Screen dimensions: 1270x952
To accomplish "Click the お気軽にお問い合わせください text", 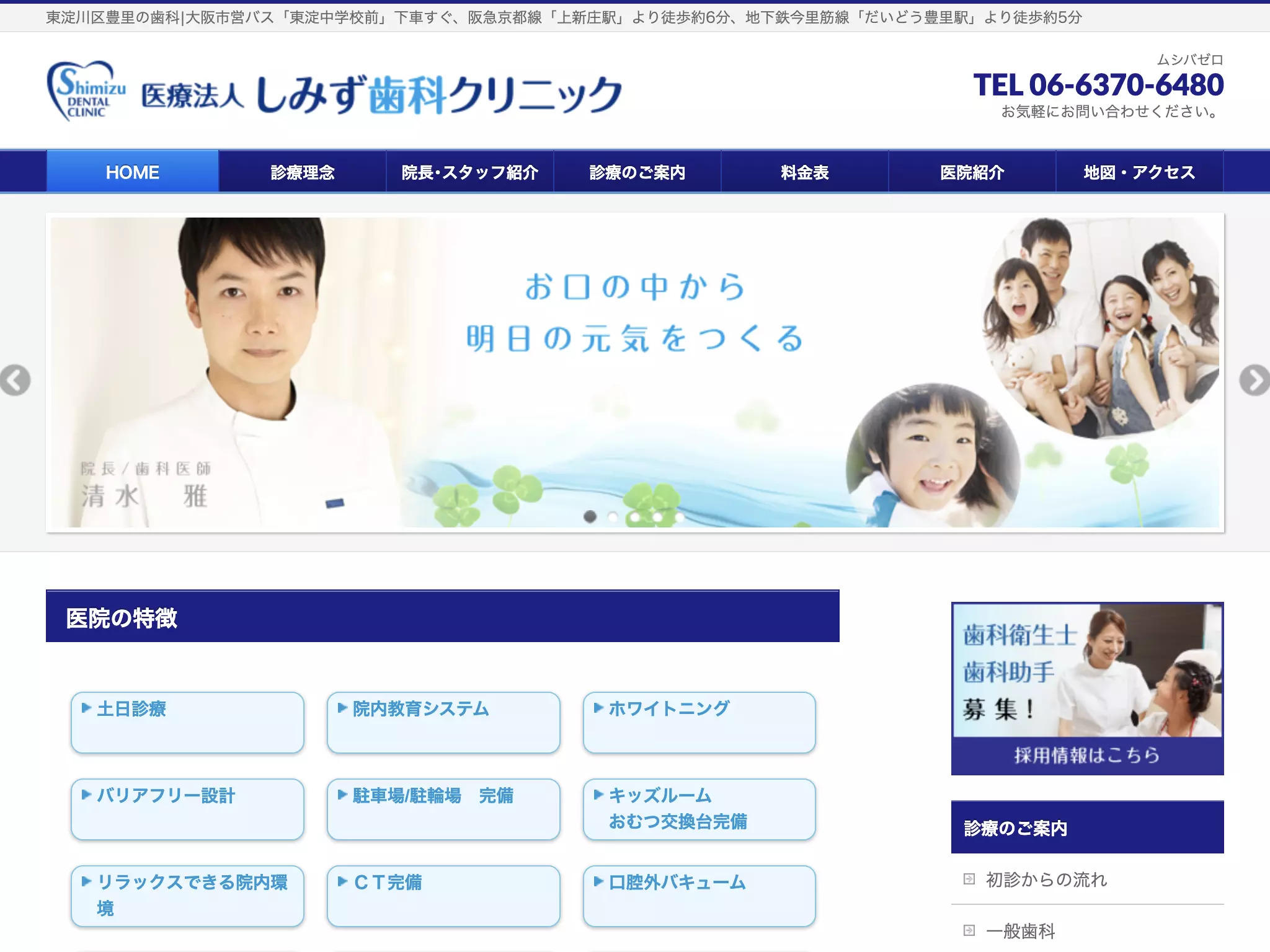I will tap(1111, 112).
